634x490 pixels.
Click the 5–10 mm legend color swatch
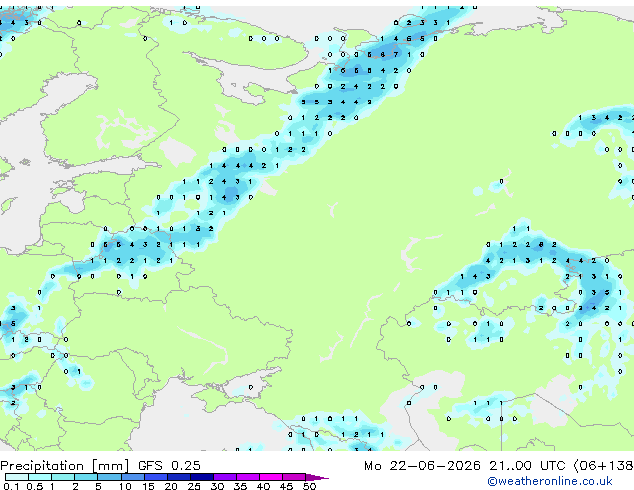(109, 477)
